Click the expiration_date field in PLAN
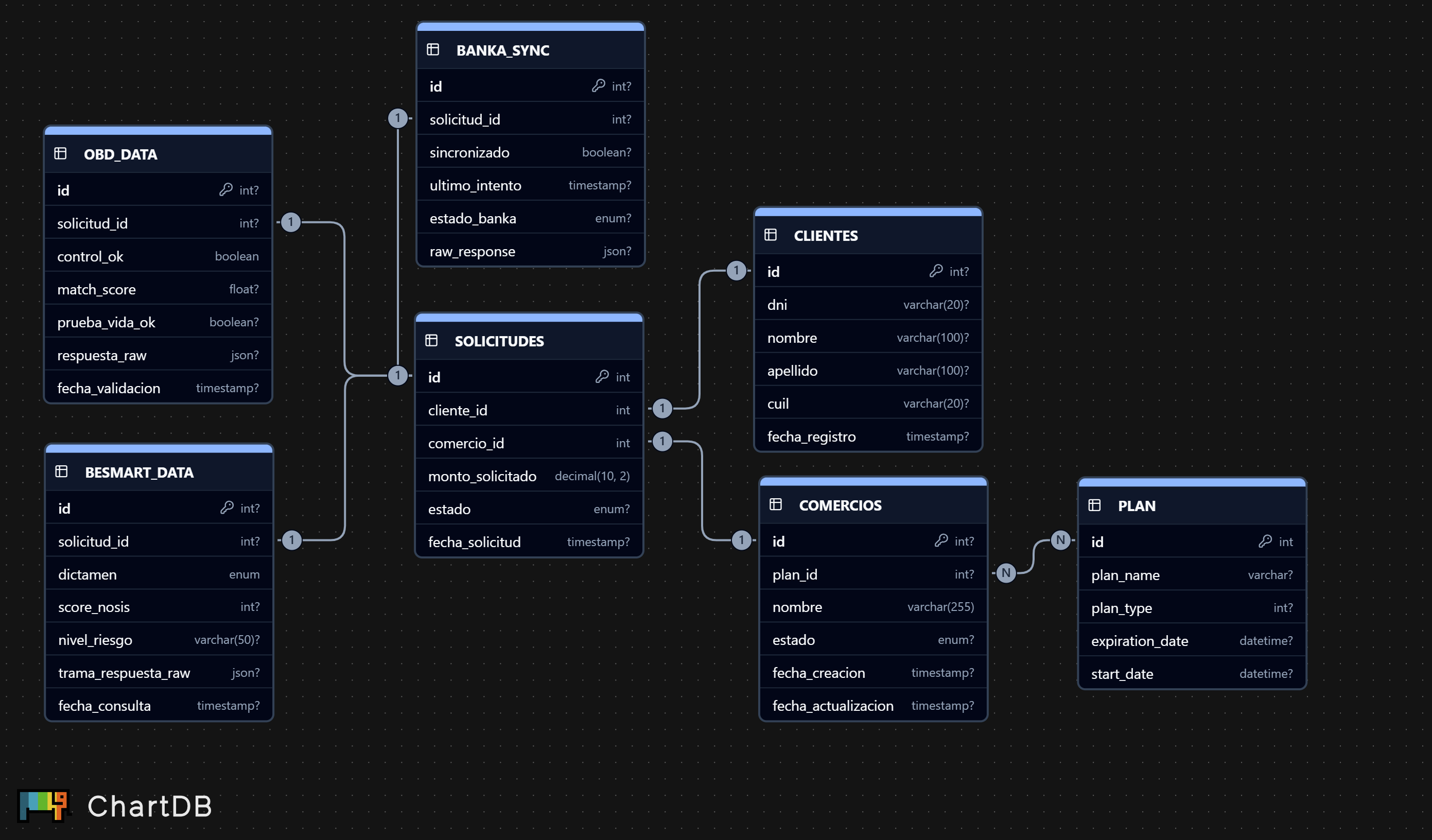1432x840 pixels. click(1139, 641)
